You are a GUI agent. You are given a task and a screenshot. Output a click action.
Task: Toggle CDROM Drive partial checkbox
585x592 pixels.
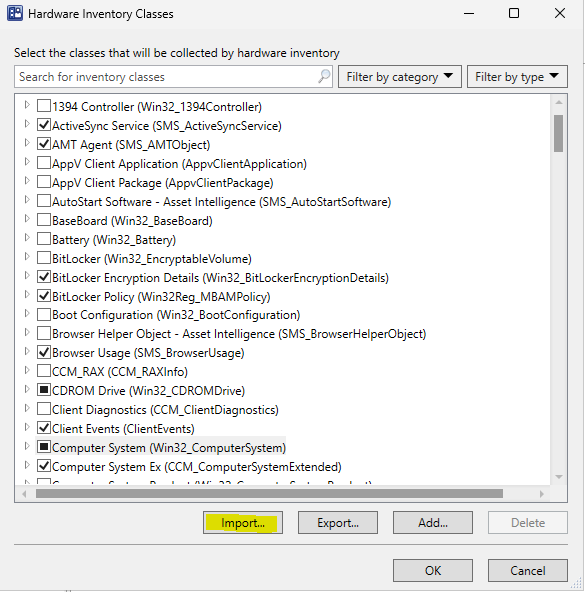[x=44, y=390]
